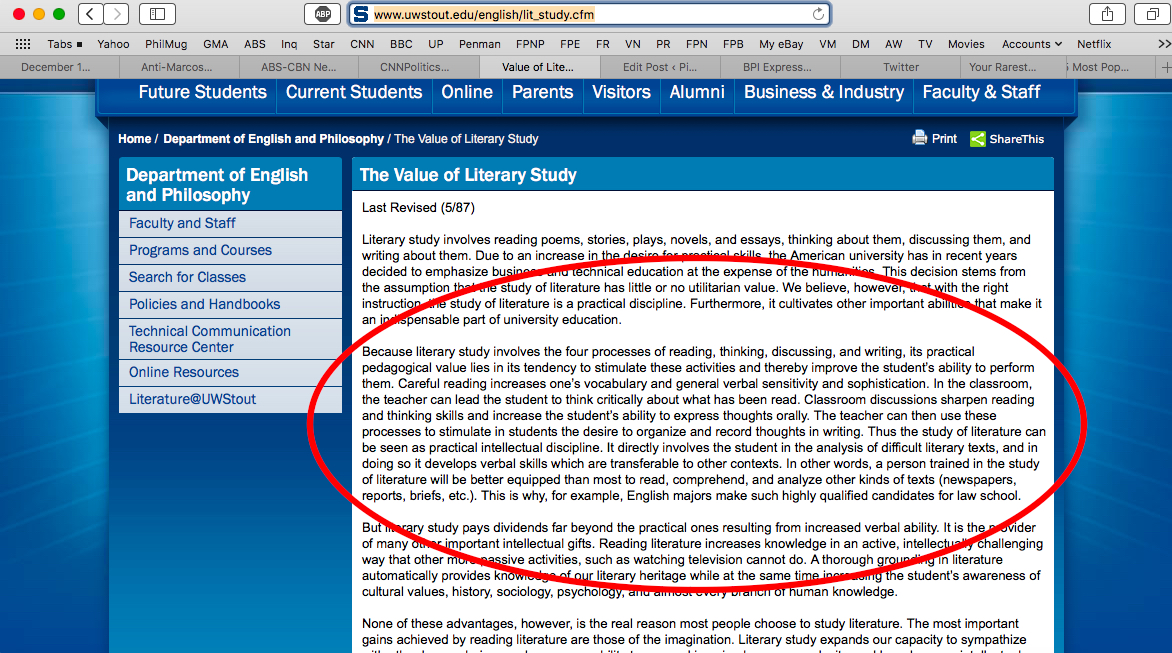Open the Adblock Plus extension icon
This screenshot has width=1172, height=653.
323,14
